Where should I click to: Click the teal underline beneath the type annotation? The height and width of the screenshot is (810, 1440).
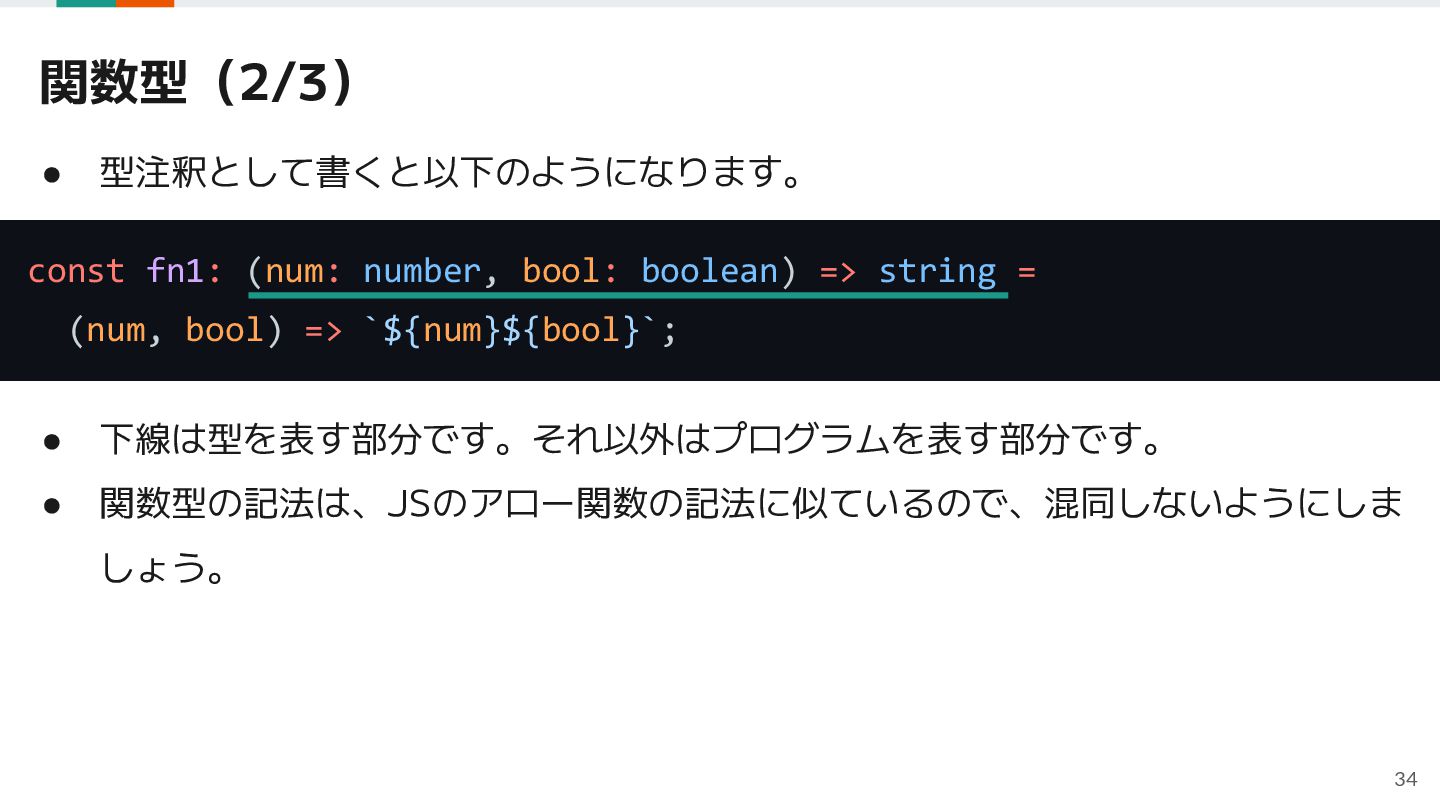628,295
